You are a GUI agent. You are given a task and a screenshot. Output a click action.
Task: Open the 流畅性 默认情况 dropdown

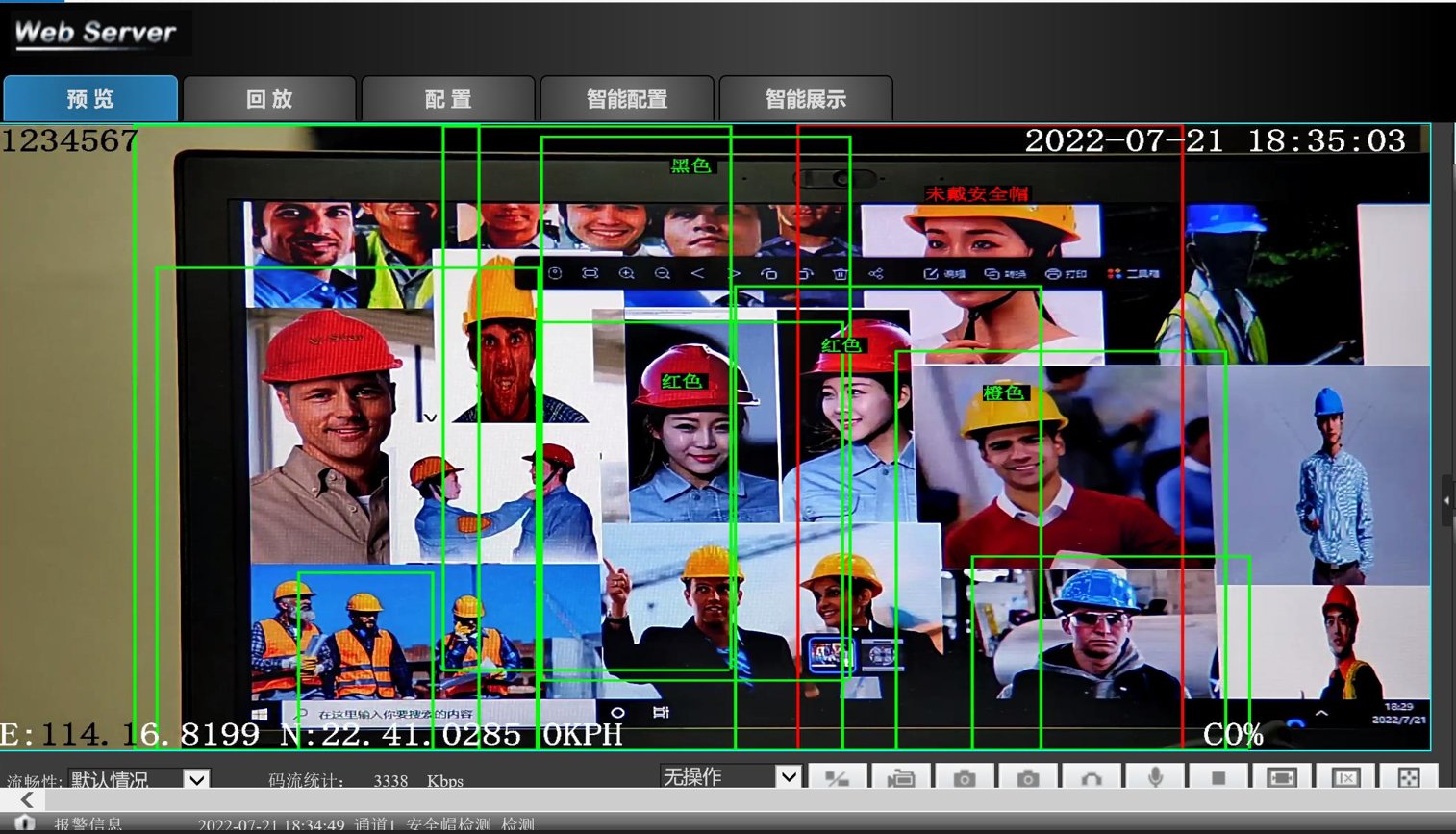point(196,779)
